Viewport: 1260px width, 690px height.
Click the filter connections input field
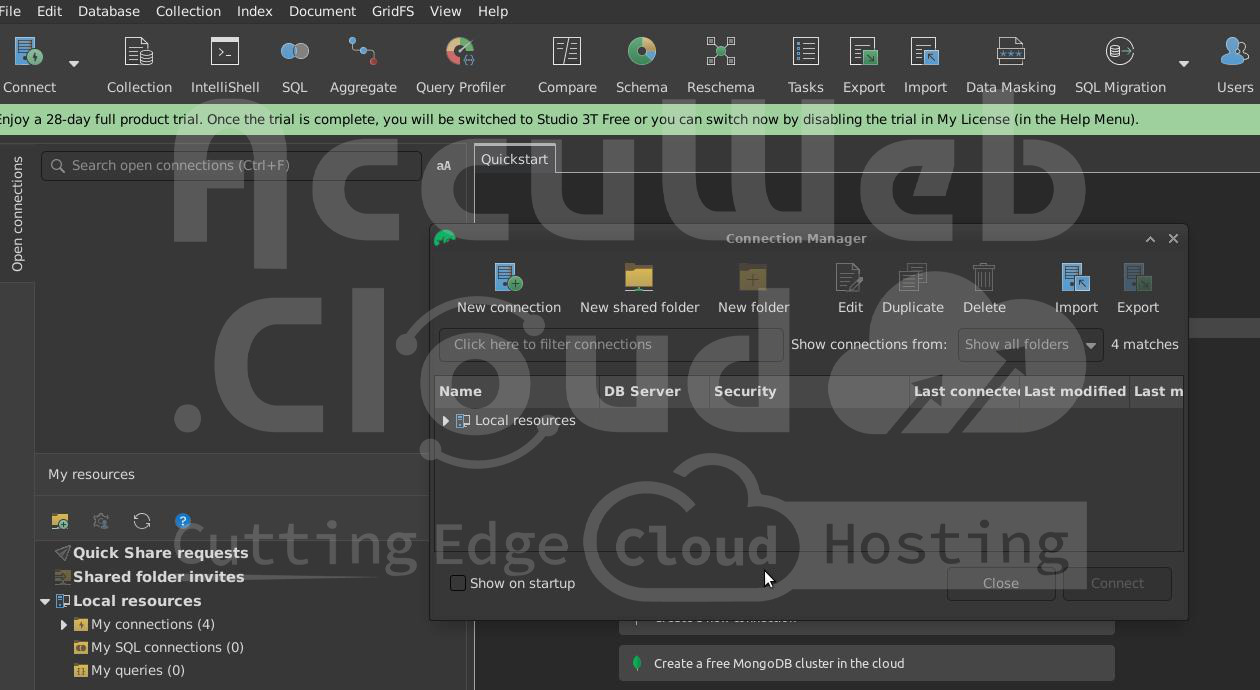[610, 345]
